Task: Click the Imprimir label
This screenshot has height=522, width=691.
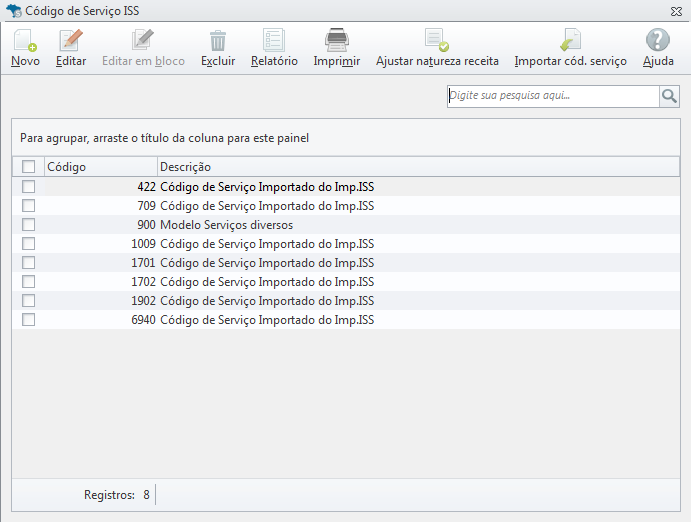Action: [337, 61]
